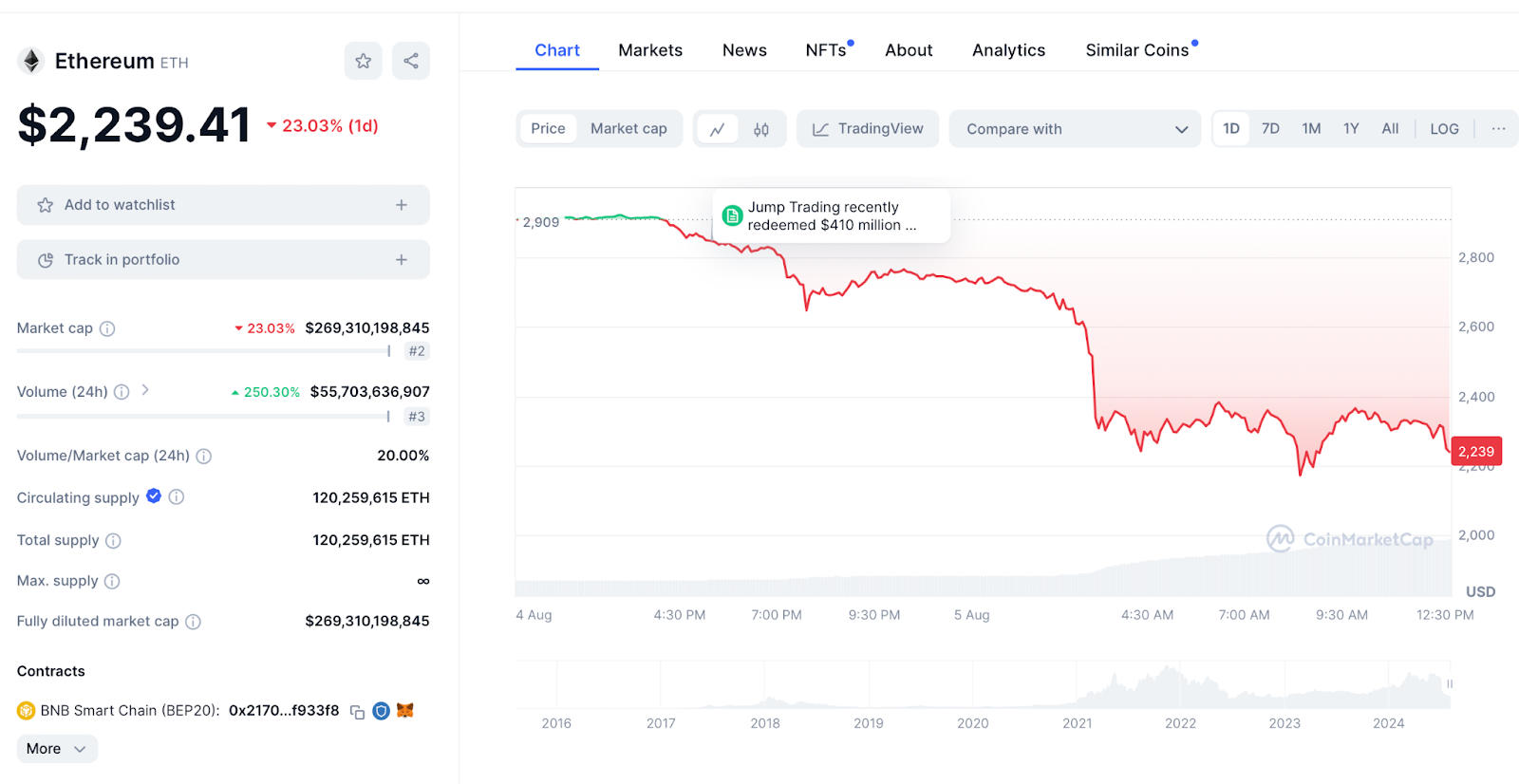Viewport: 1519px width, 784px height.
Task: Open the Analytics tab
Action: tap(1008, 50)
